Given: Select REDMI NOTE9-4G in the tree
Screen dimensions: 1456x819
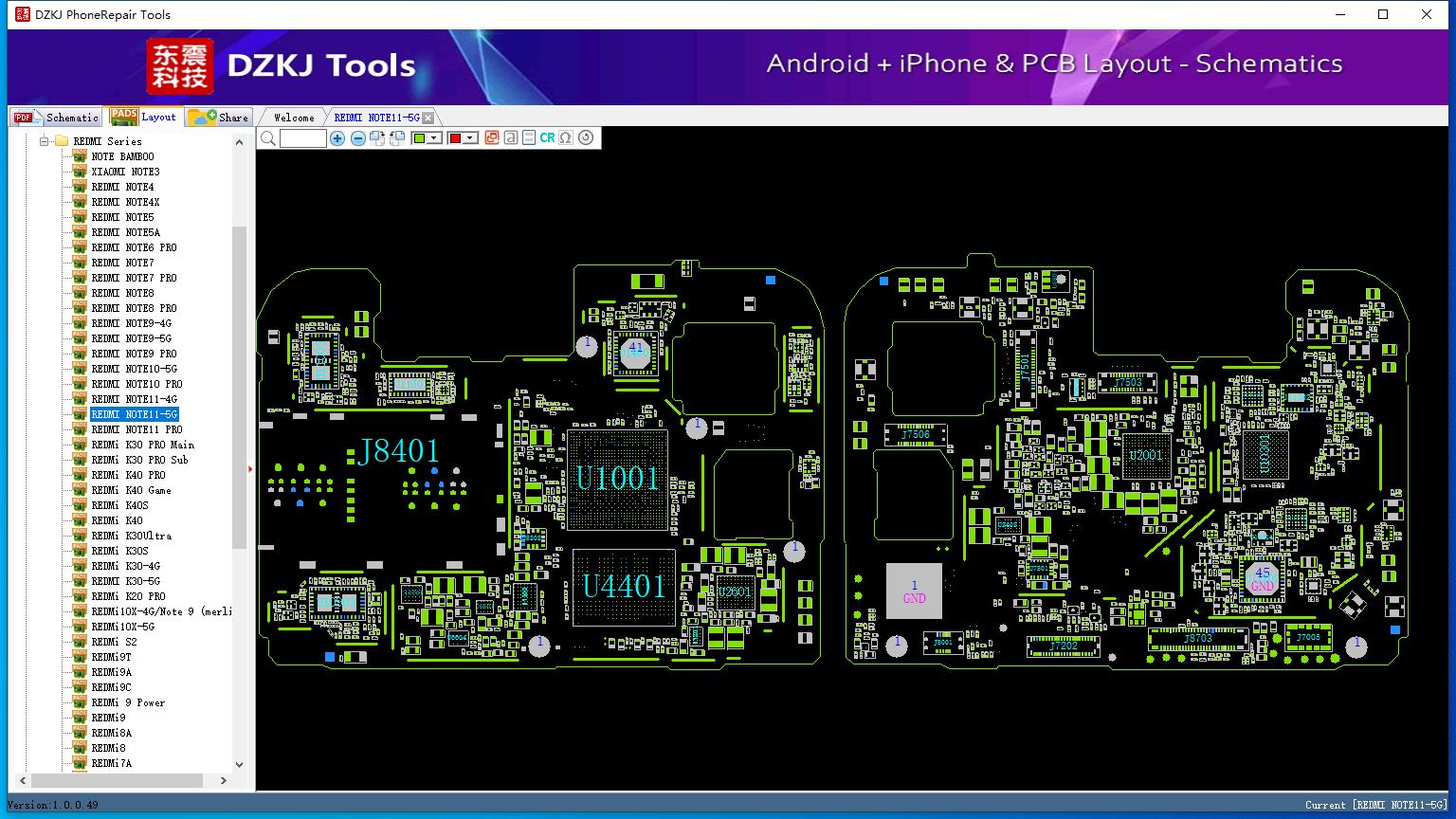Looking at the screenshot, I should (x=131, y=323).
